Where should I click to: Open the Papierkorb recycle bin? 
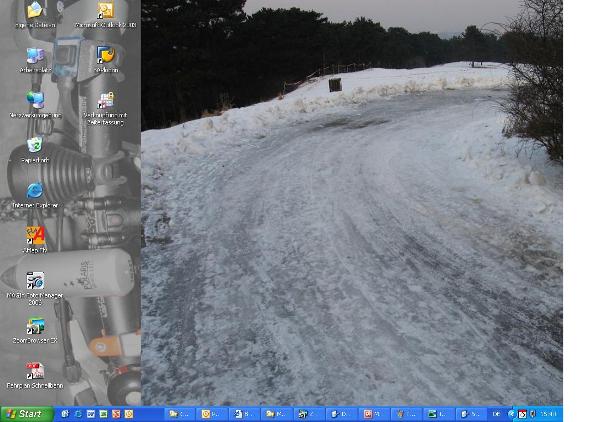35,150
